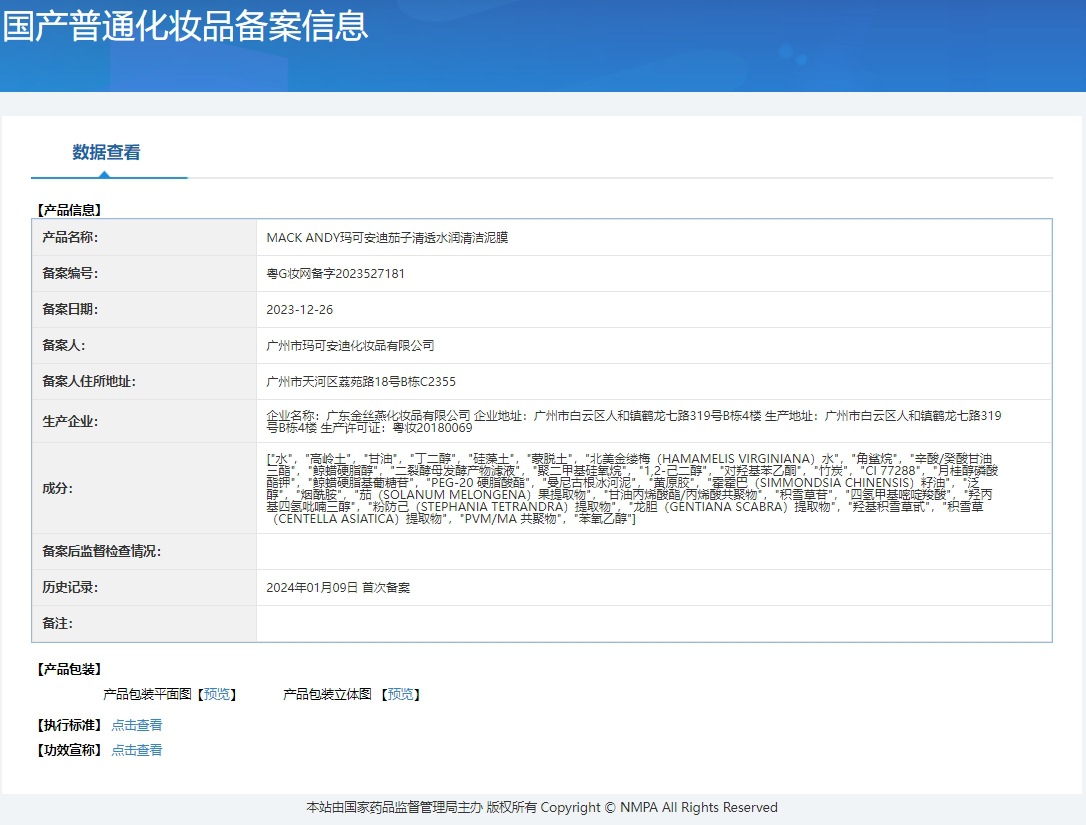The height and width of the screenshot is (825, 1086).
Task: Open 功效宣称 点击查看 link
Action: pyautogui.click(x=136, y=750)
